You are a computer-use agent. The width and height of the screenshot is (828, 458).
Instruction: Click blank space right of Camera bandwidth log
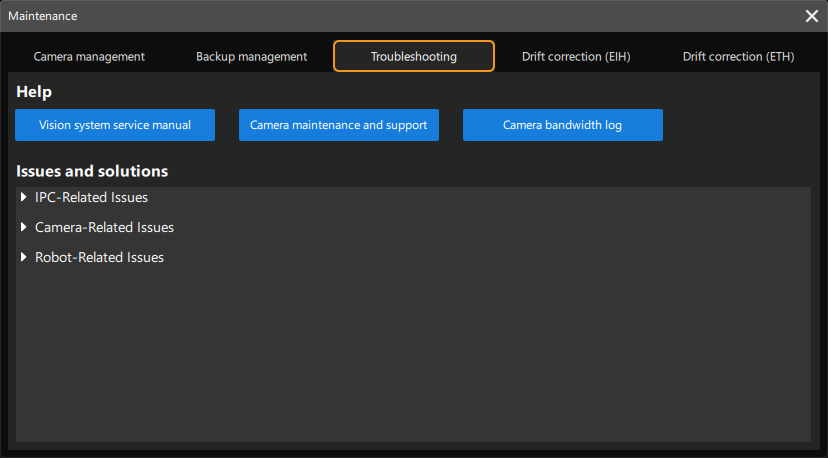tap(740, 125)
